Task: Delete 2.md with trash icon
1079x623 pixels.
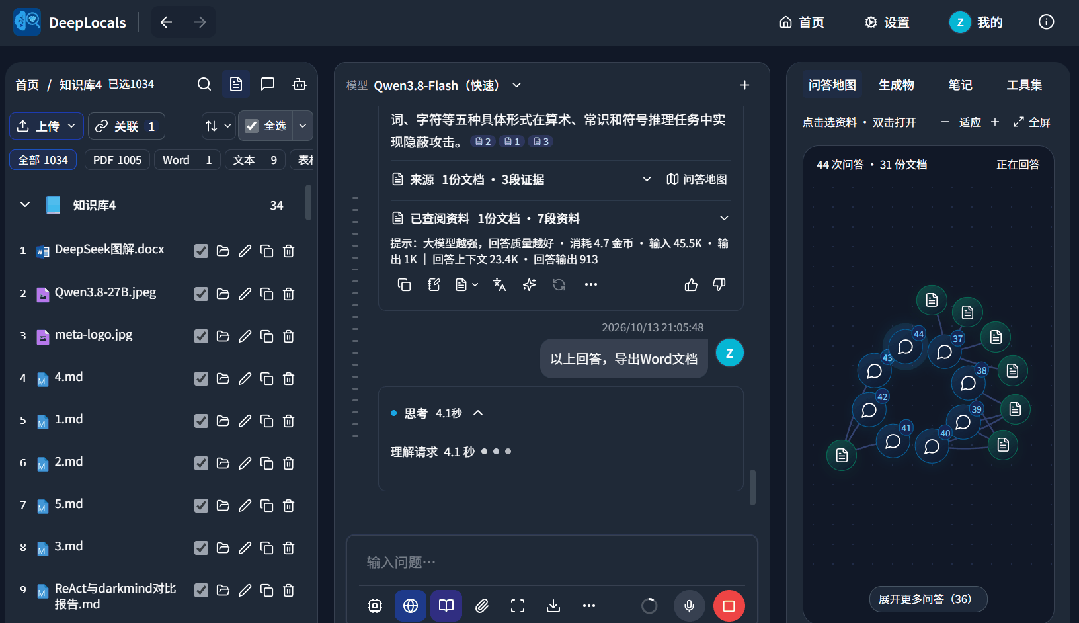Action: (x=289, y=463)
